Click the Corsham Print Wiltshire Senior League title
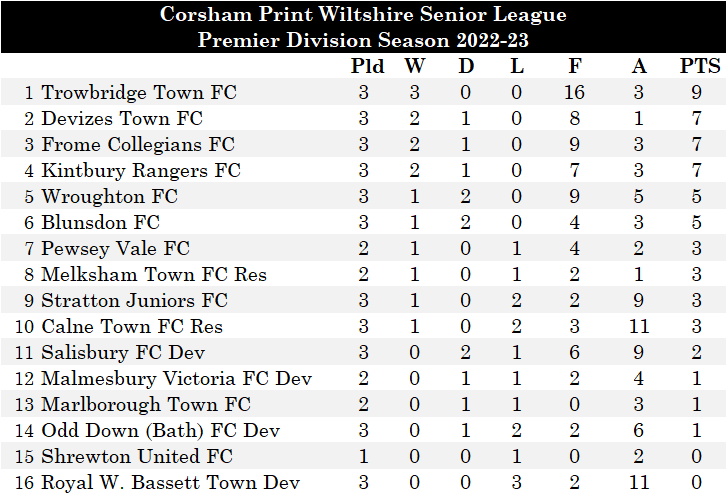This screenshot has width=726, height=495. pos(363,15)
